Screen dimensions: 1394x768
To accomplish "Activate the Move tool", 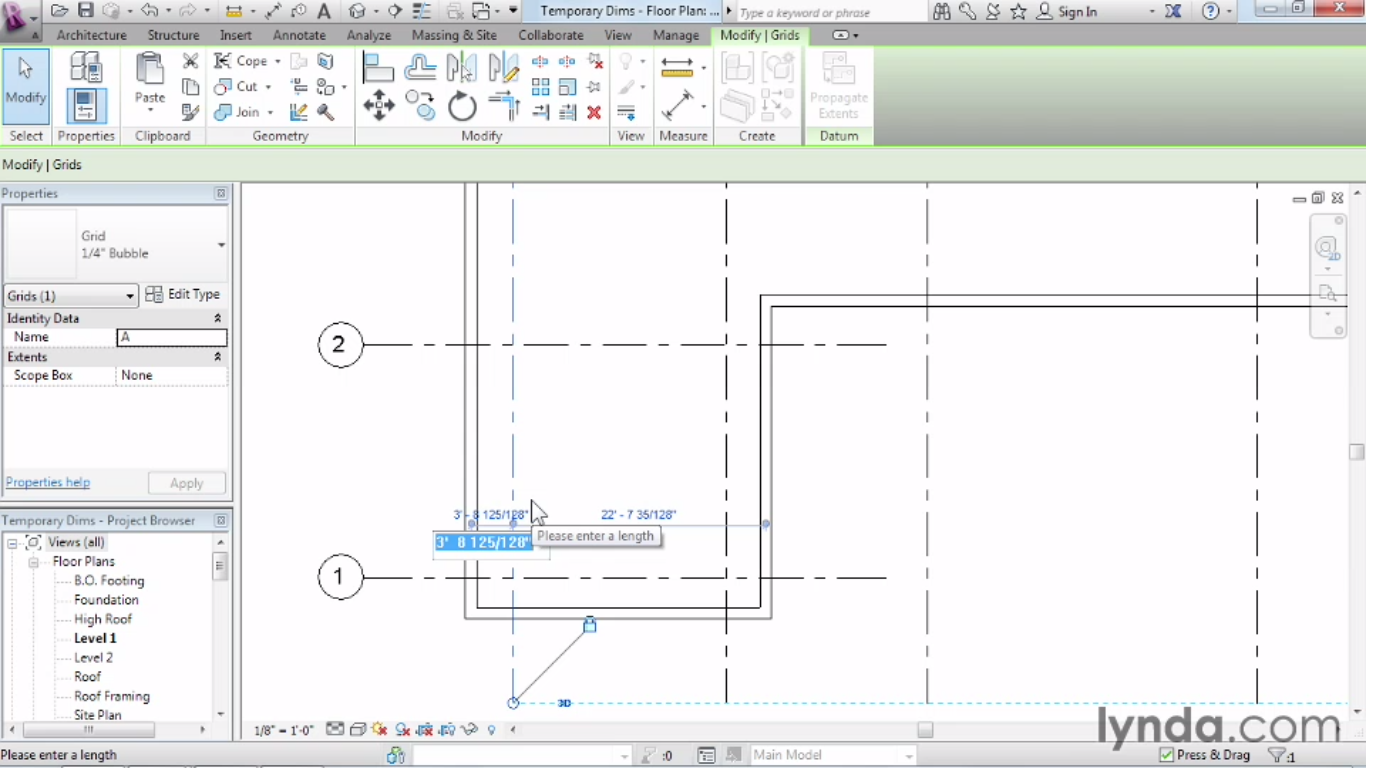I will coord(378,105).
